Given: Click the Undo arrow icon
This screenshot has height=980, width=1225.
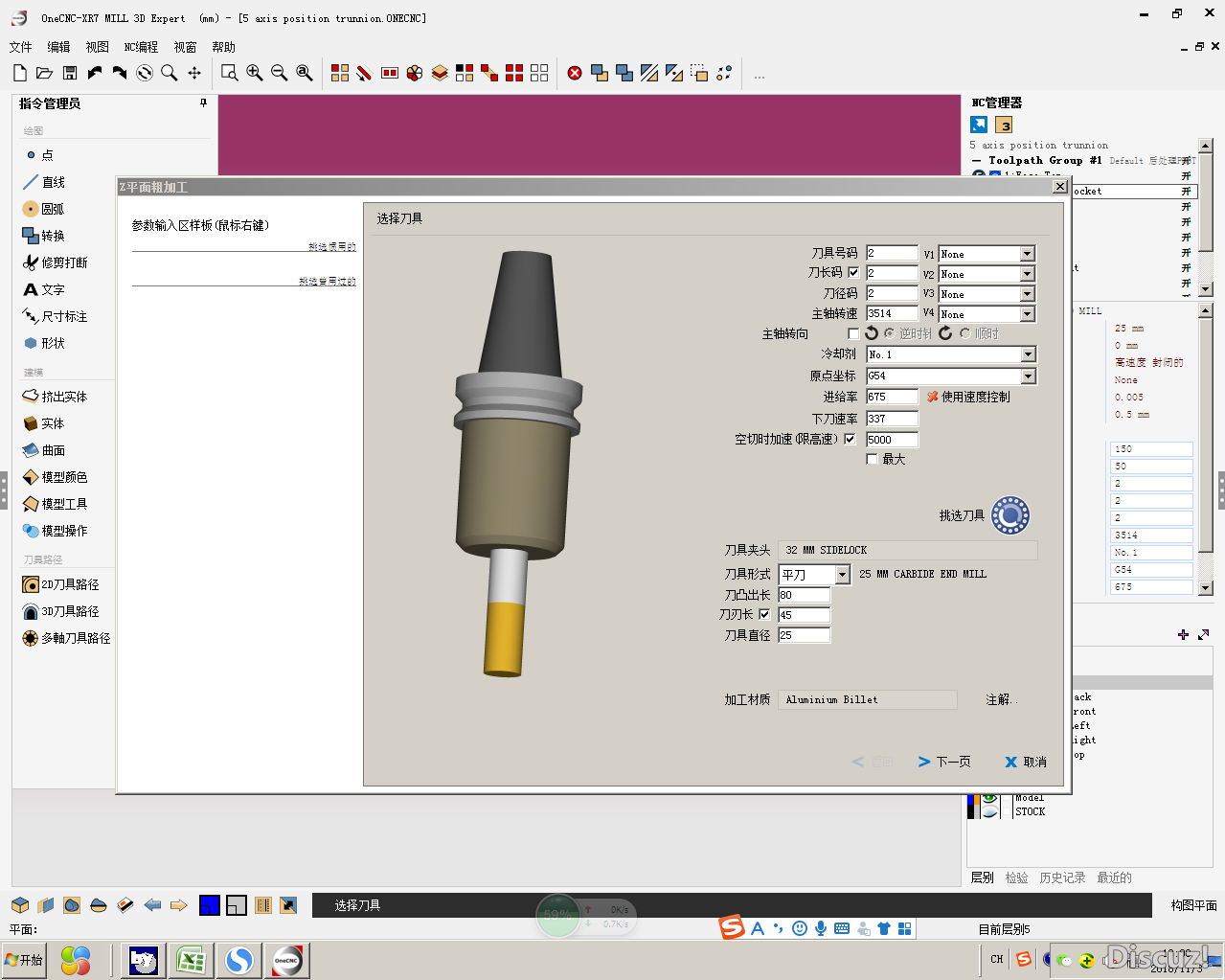Looking at the screenshot, I should point(95,73).
